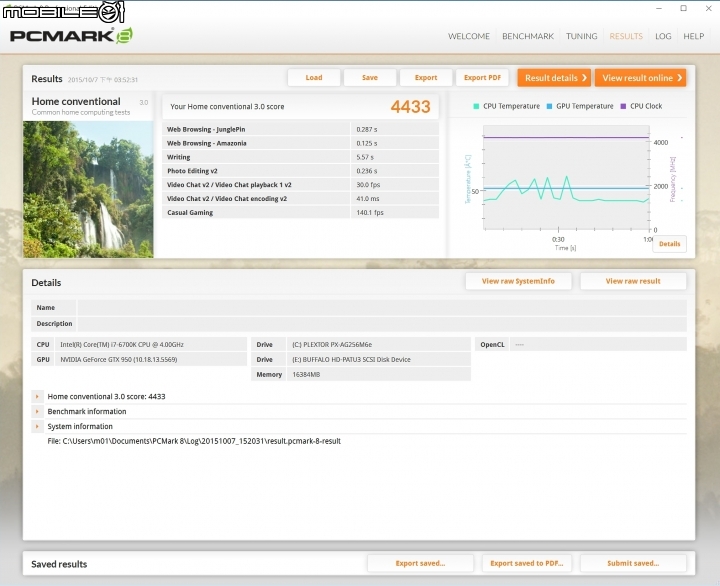Click Export saved button
The width and height of the screenshot is (720, 586).
pos(420,563)
